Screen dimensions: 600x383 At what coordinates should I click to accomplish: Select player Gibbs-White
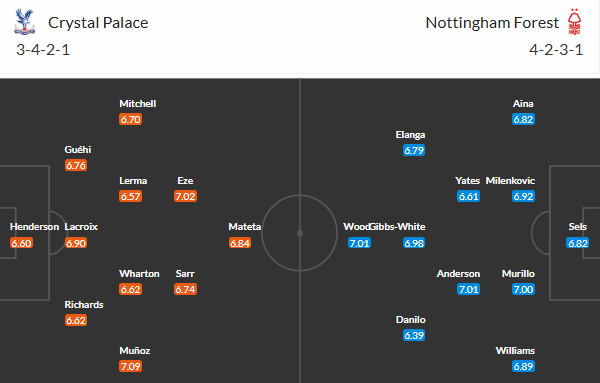(398, 227)
